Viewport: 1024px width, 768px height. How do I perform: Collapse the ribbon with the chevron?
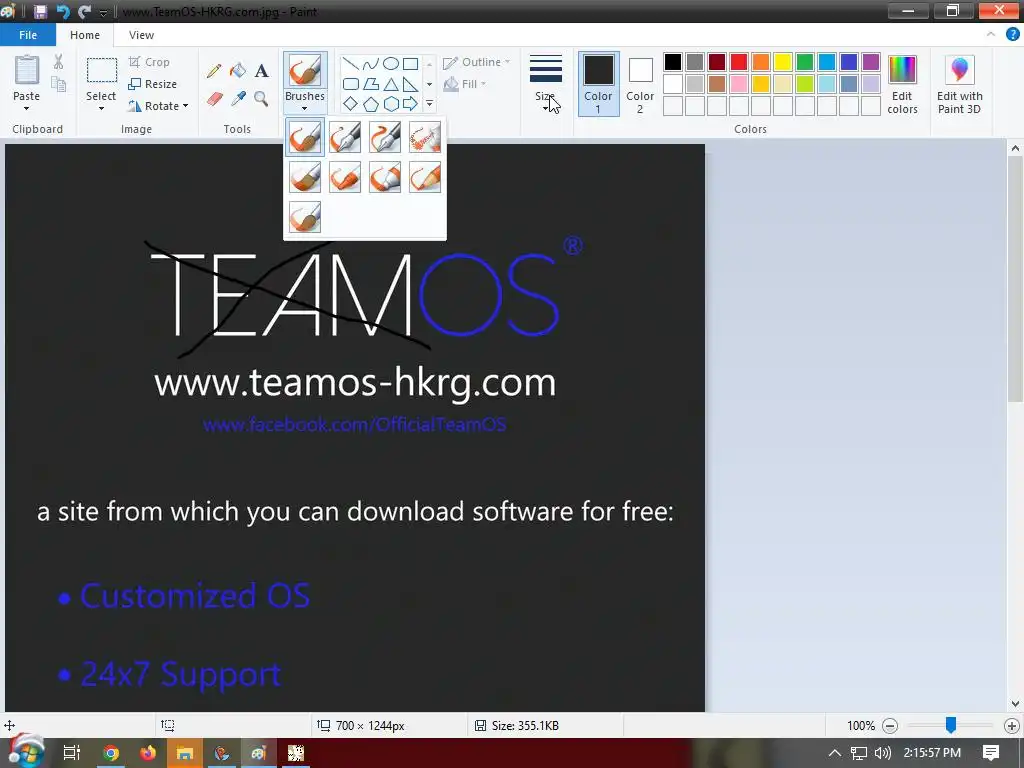(991, 35)
